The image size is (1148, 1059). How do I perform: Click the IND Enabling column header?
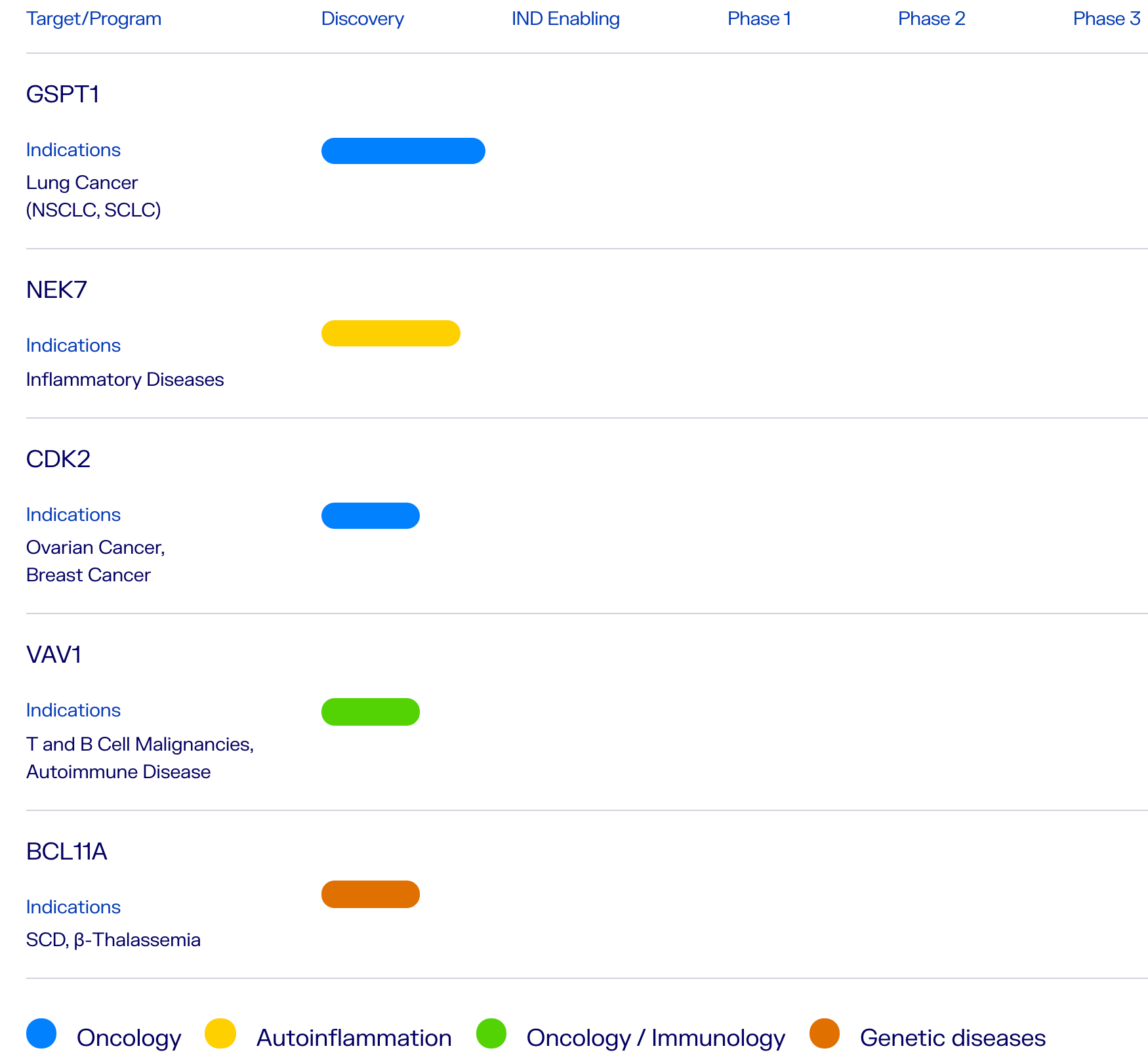pyautogui.click(x=565, y=19)
